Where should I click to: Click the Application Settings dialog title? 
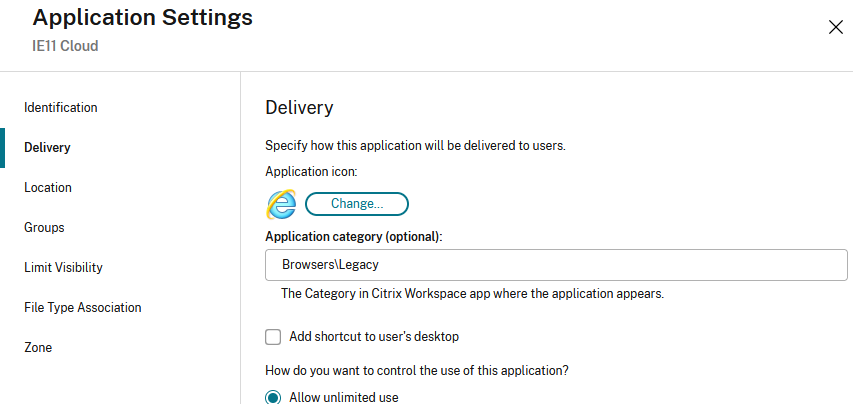pos(142,17)
